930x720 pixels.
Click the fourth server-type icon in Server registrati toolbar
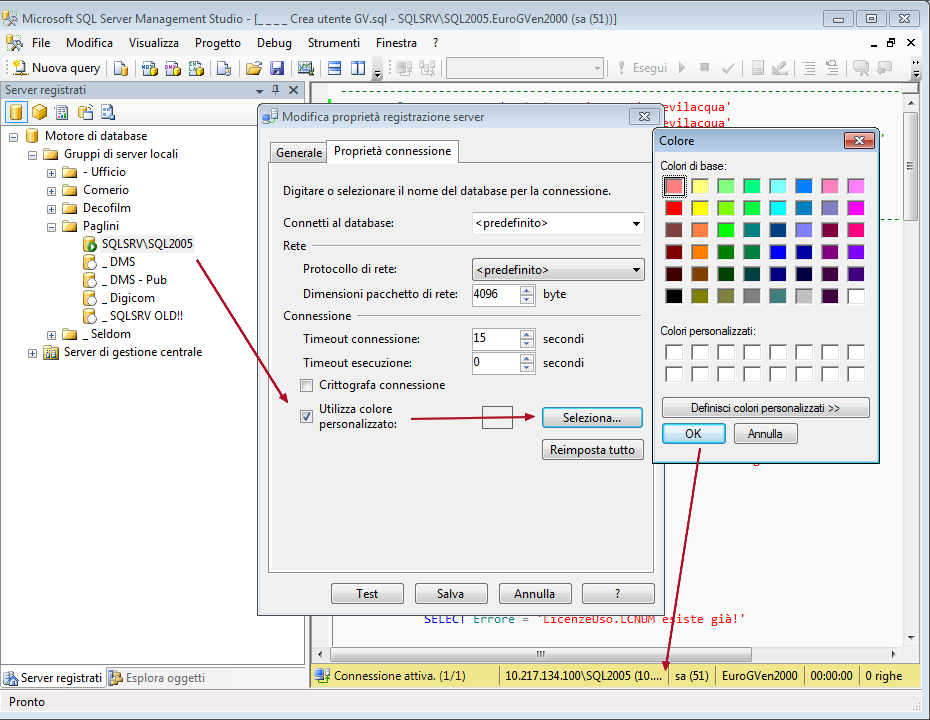85,111
